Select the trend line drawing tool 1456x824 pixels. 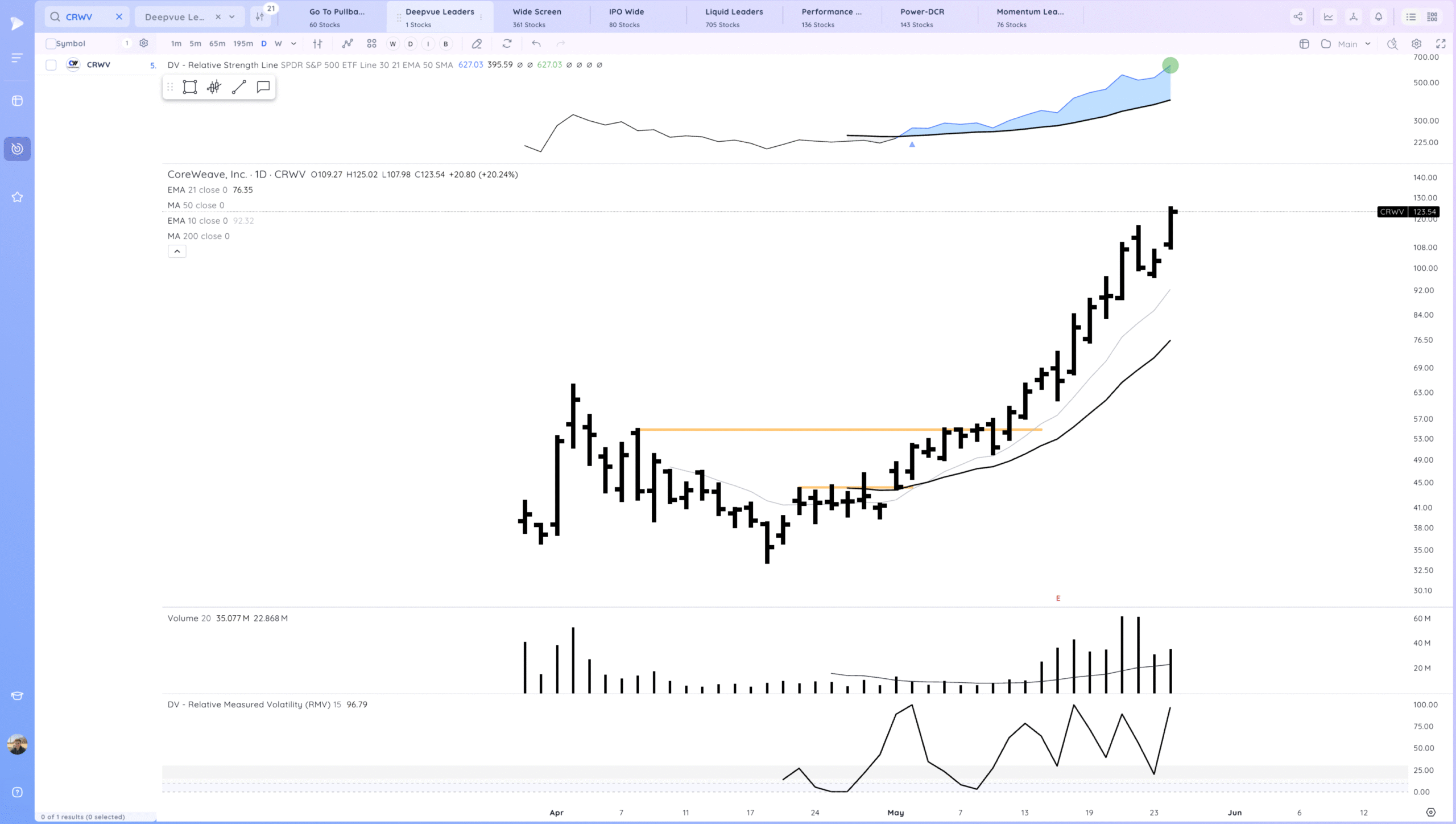[x=239, y=87]
